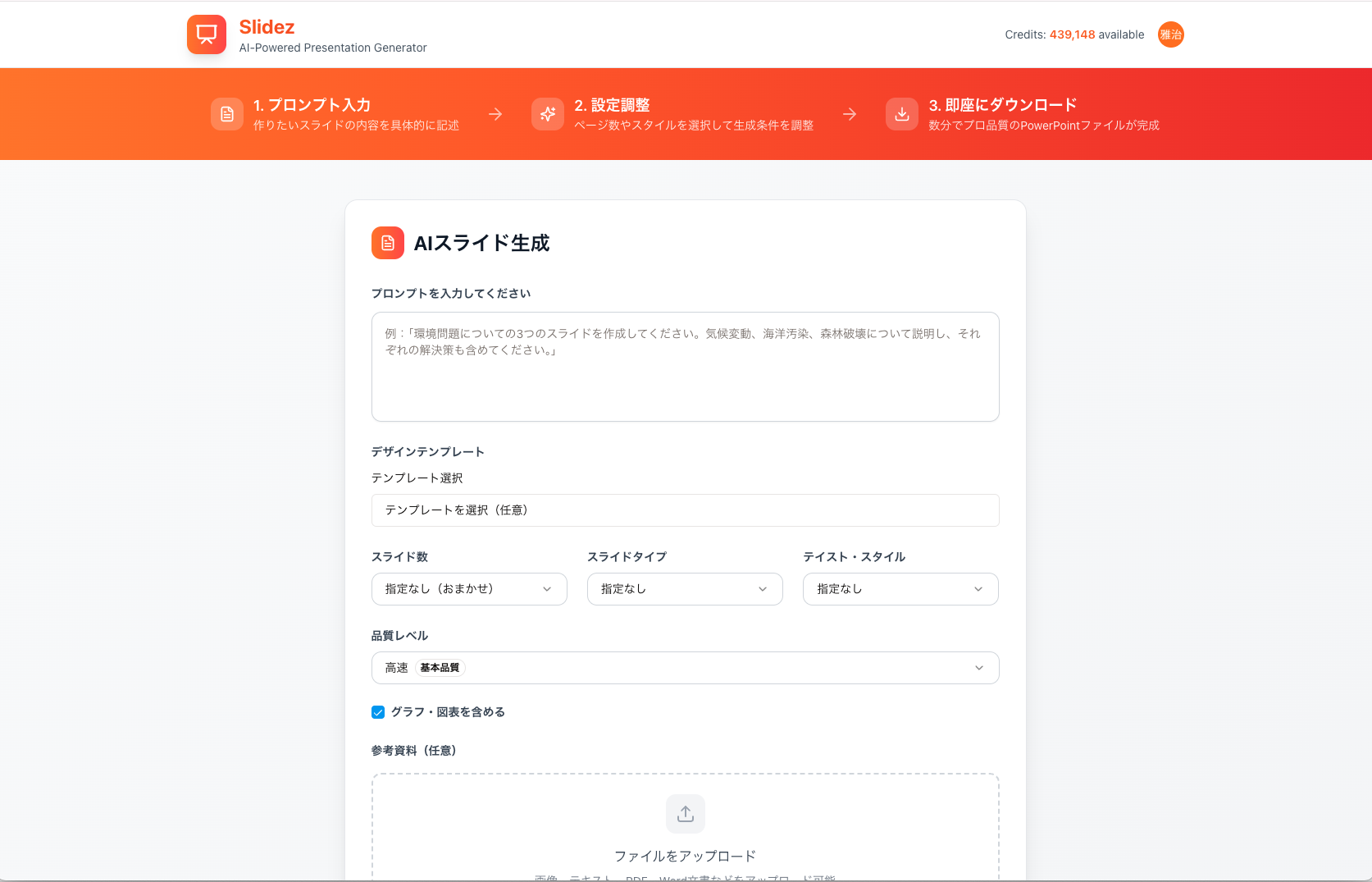
Task: Click the Slidez brand name link
Action: 267,27
